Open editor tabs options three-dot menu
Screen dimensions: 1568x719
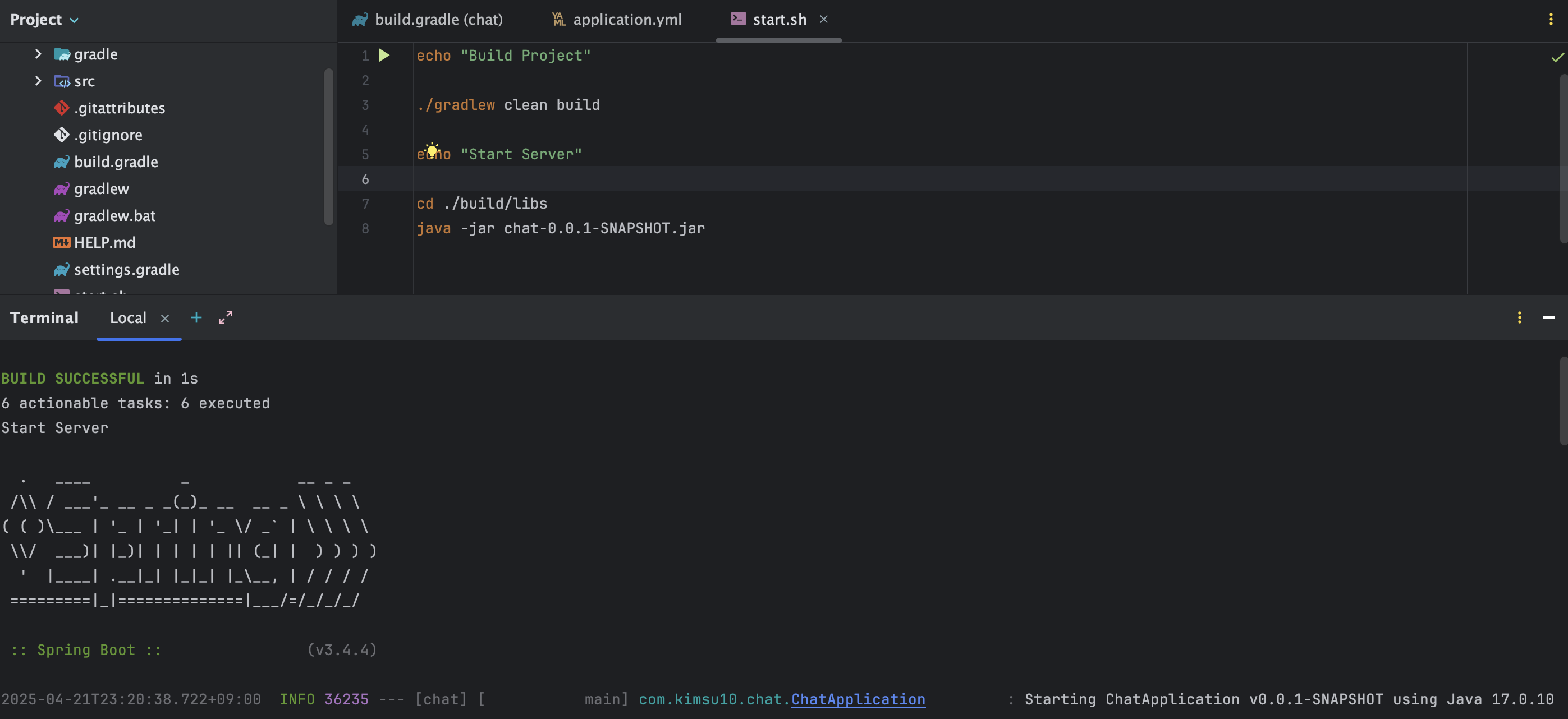(x=1551, y=20)
